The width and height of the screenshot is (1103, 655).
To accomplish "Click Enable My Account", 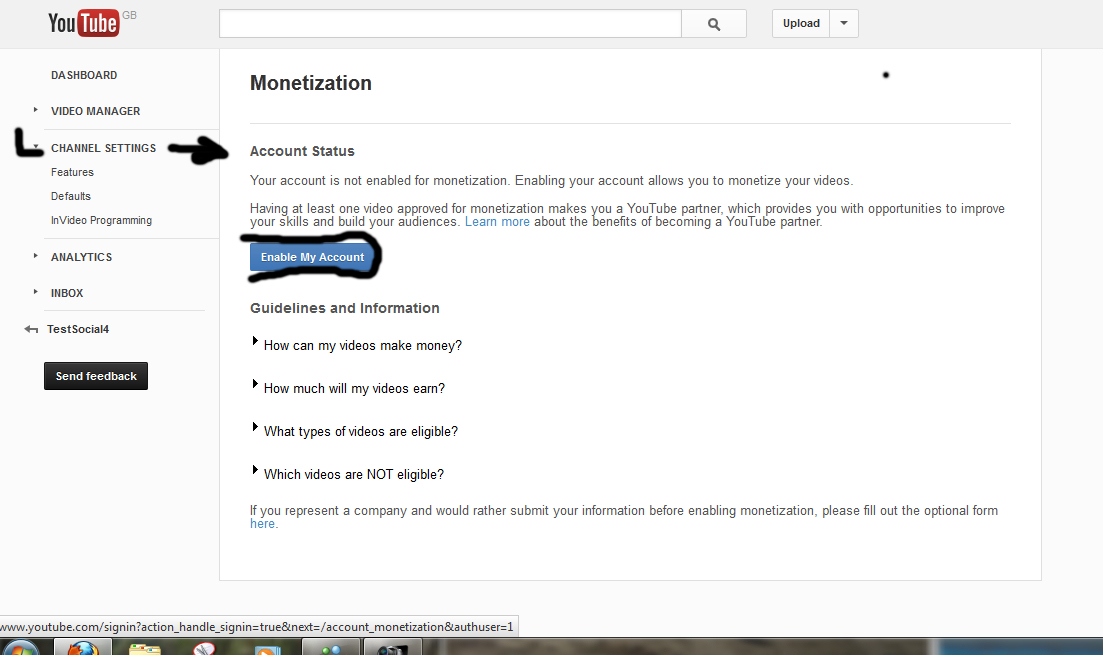I will click(312, 257).
